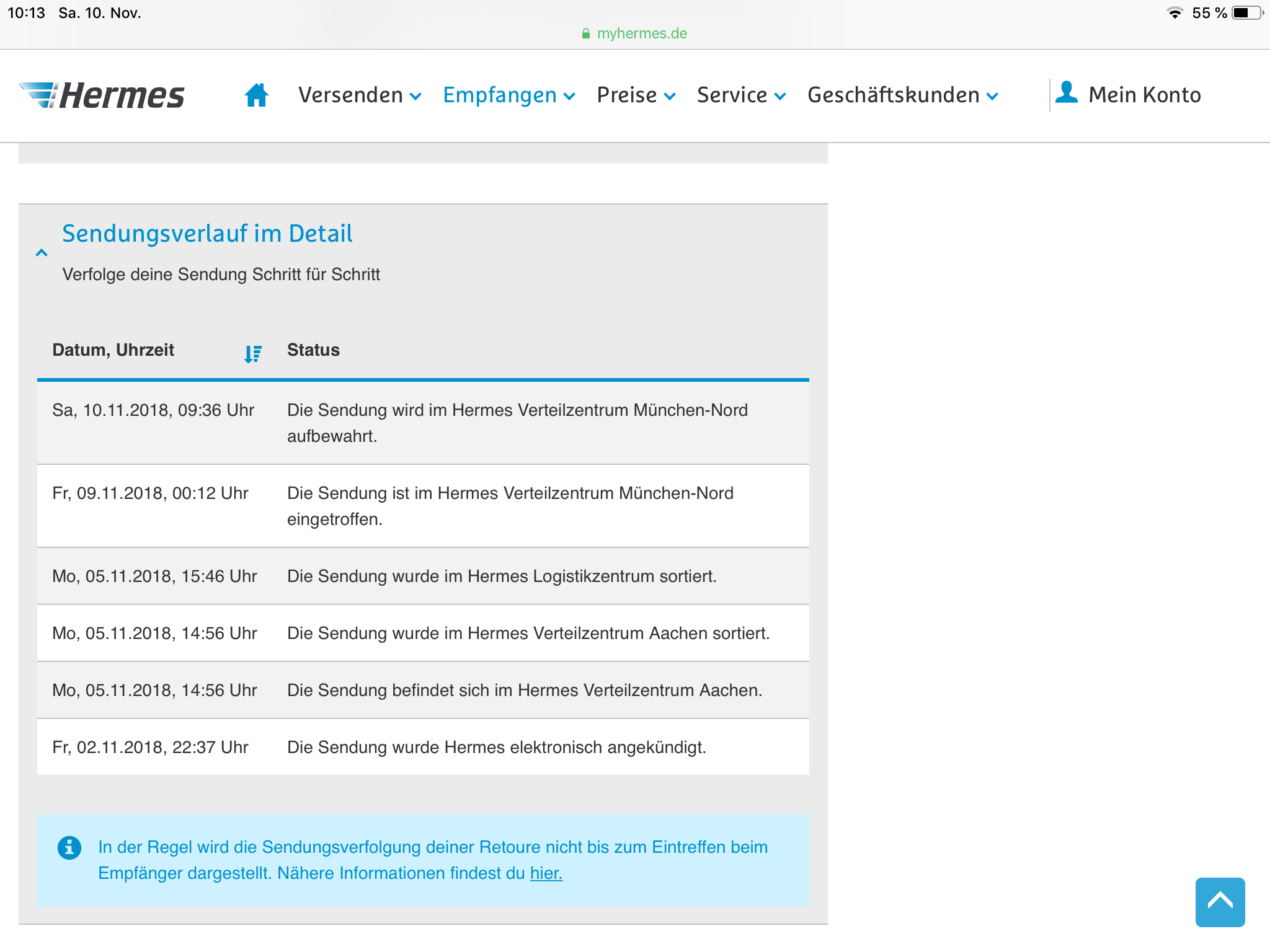Click the Sendungsverlauf im Detail heading
1270x952 pixels.
[x=207, y=234]
